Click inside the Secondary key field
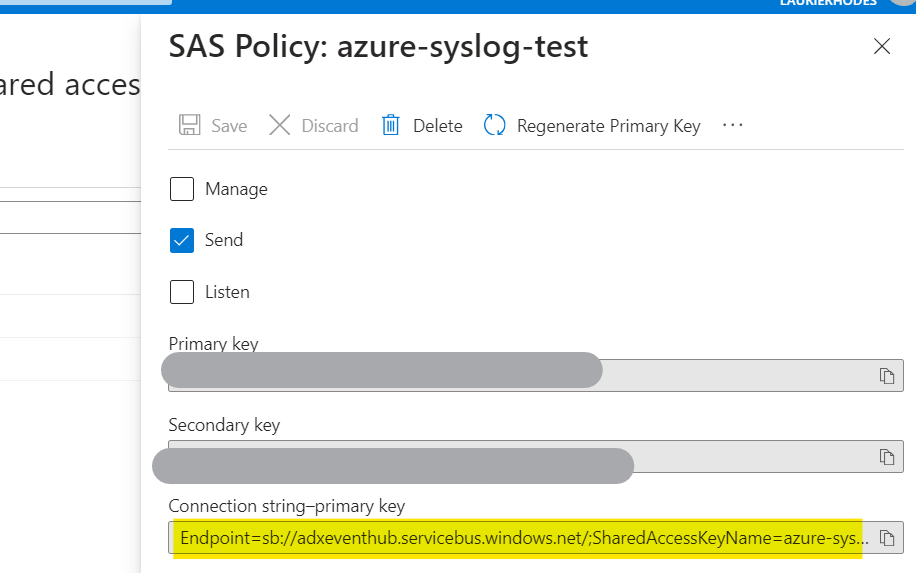 pyautogui.click(x=536, y=456)
